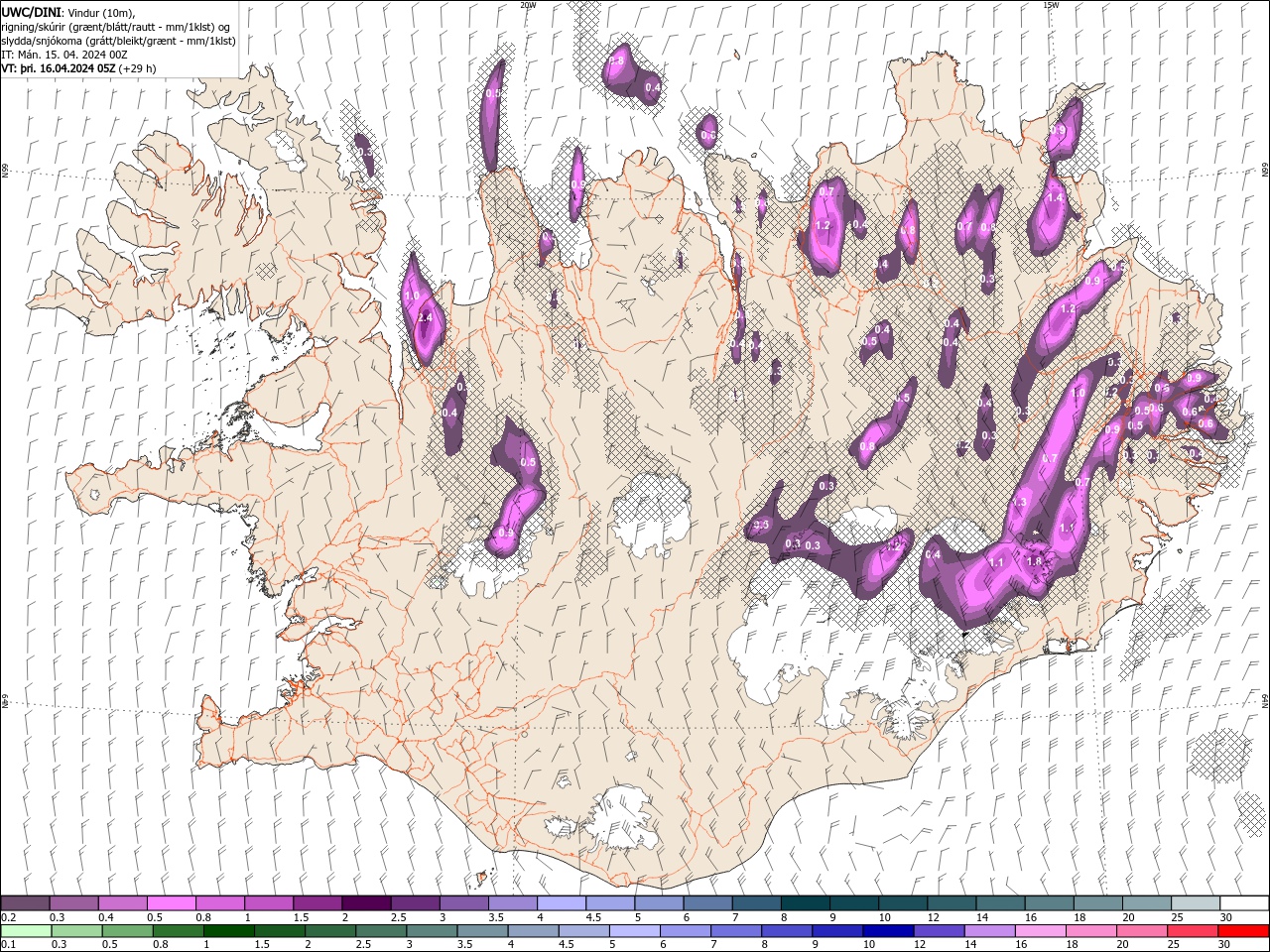Pick the 1.5–2 magenta-purple swatch, upper legend row
The height and width of the screenshot is (952, 1270).
(317, 903)
